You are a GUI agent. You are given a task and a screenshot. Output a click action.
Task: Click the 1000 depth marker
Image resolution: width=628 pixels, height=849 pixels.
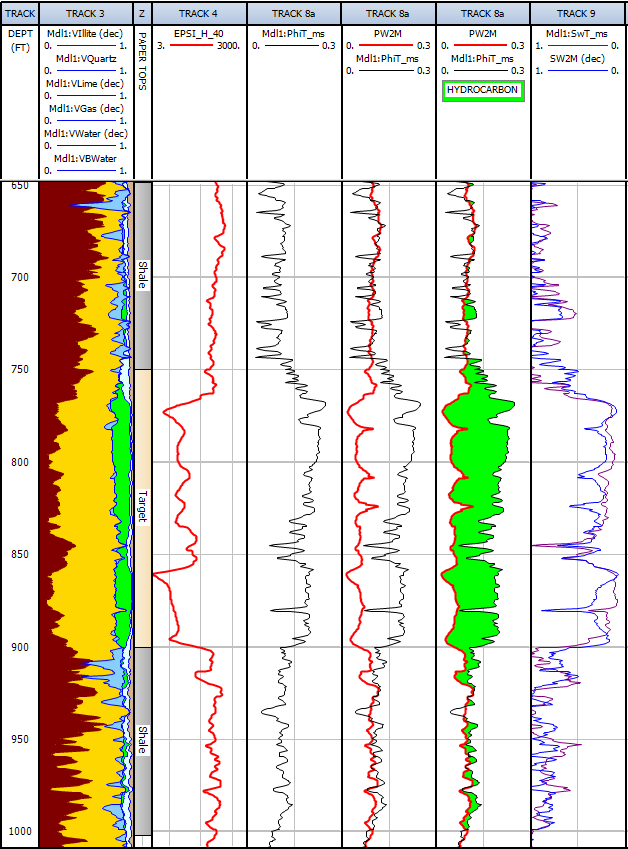(x=19, y=831)
